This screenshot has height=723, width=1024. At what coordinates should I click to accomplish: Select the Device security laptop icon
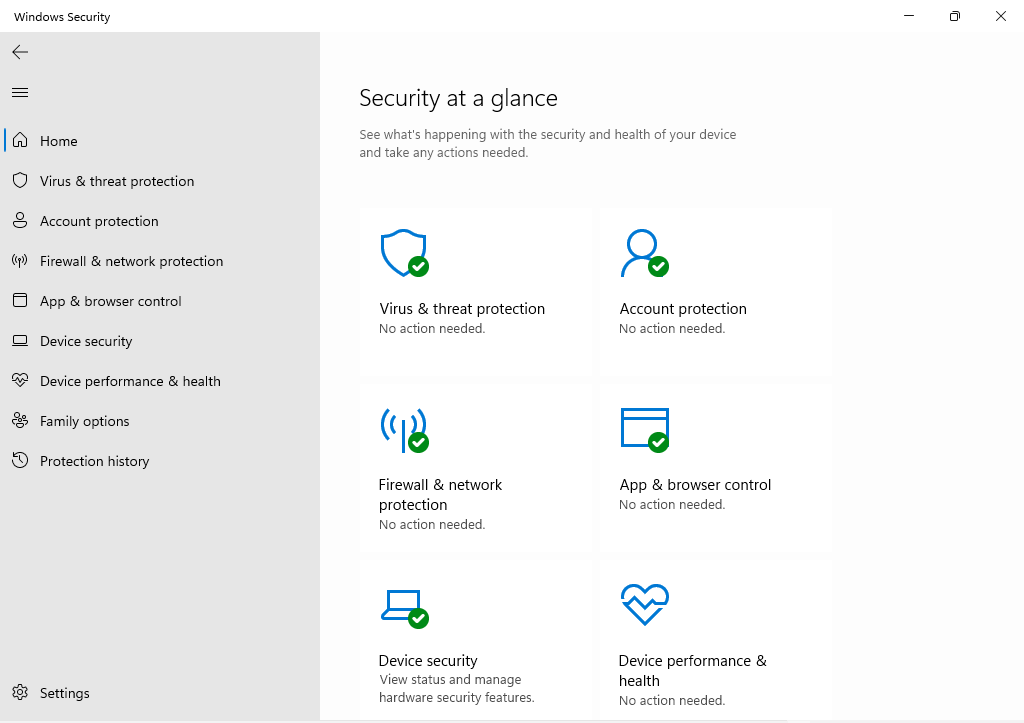(x=403, y=604)
